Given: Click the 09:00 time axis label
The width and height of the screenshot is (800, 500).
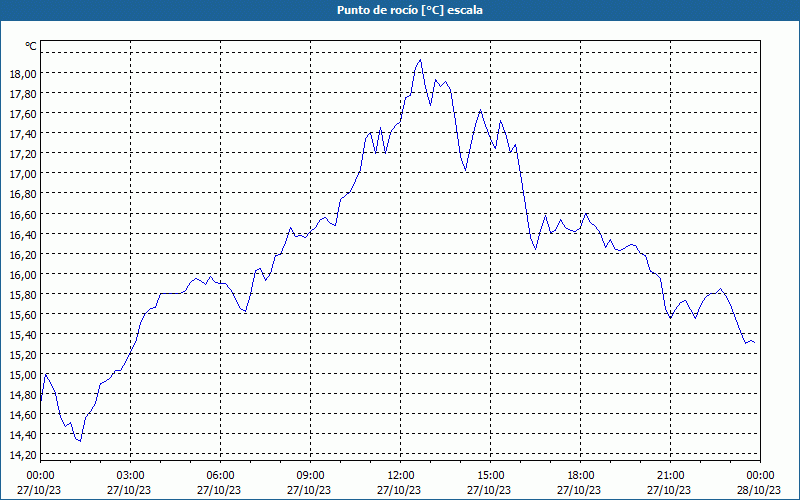Looking at the screenshot, I should point(310,476).
